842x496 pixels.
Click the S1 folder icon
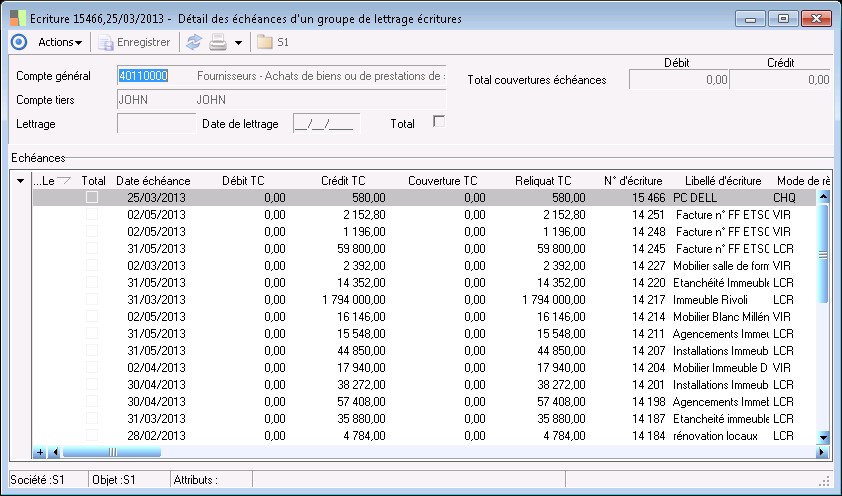point(264,42)
